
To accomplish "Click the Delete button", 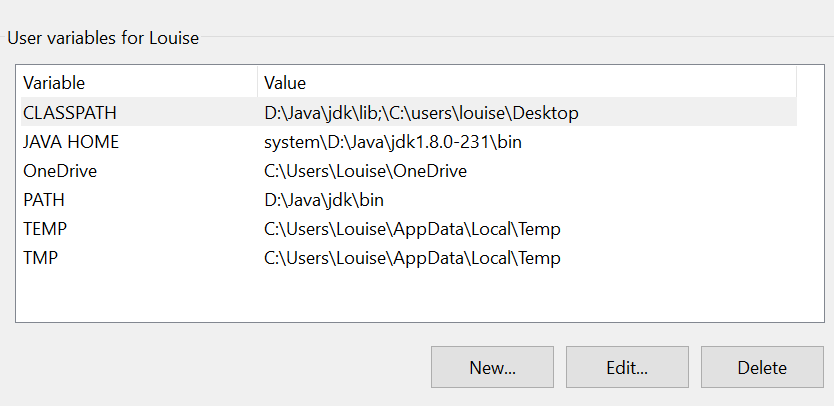I will click(762, 367).
